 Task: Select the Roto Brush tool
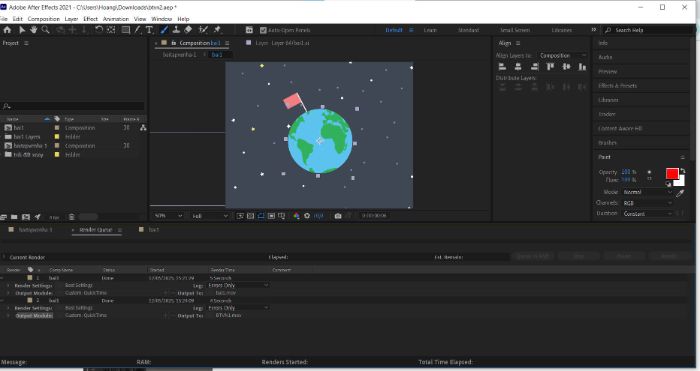pyautogui.click(x=203, y=30)
